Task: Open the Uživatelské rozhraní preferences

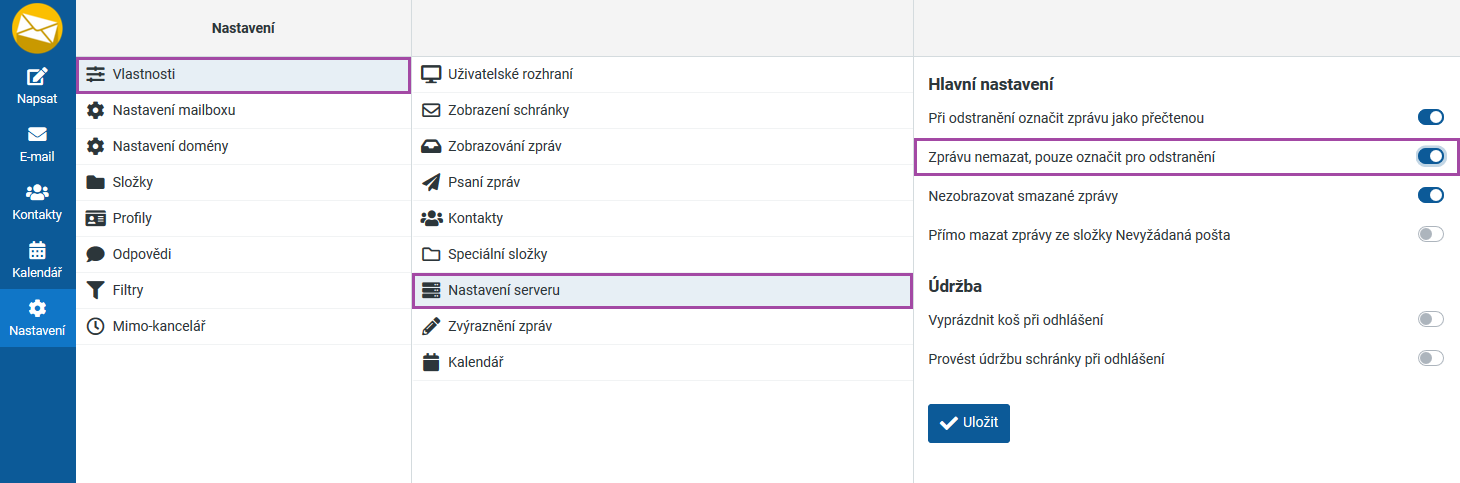Action: tap(510, 74)
